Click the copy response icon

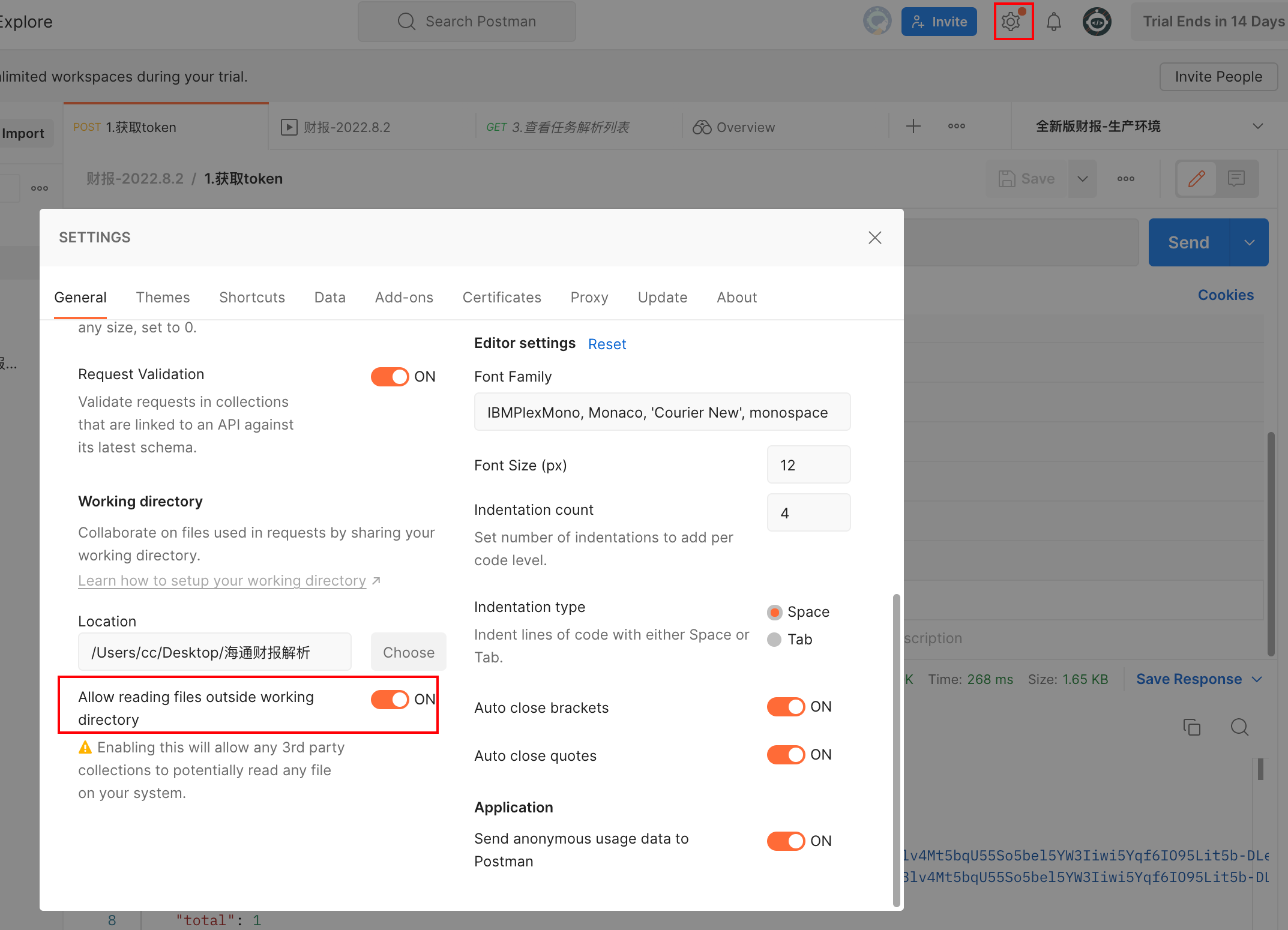(1191, 727)
